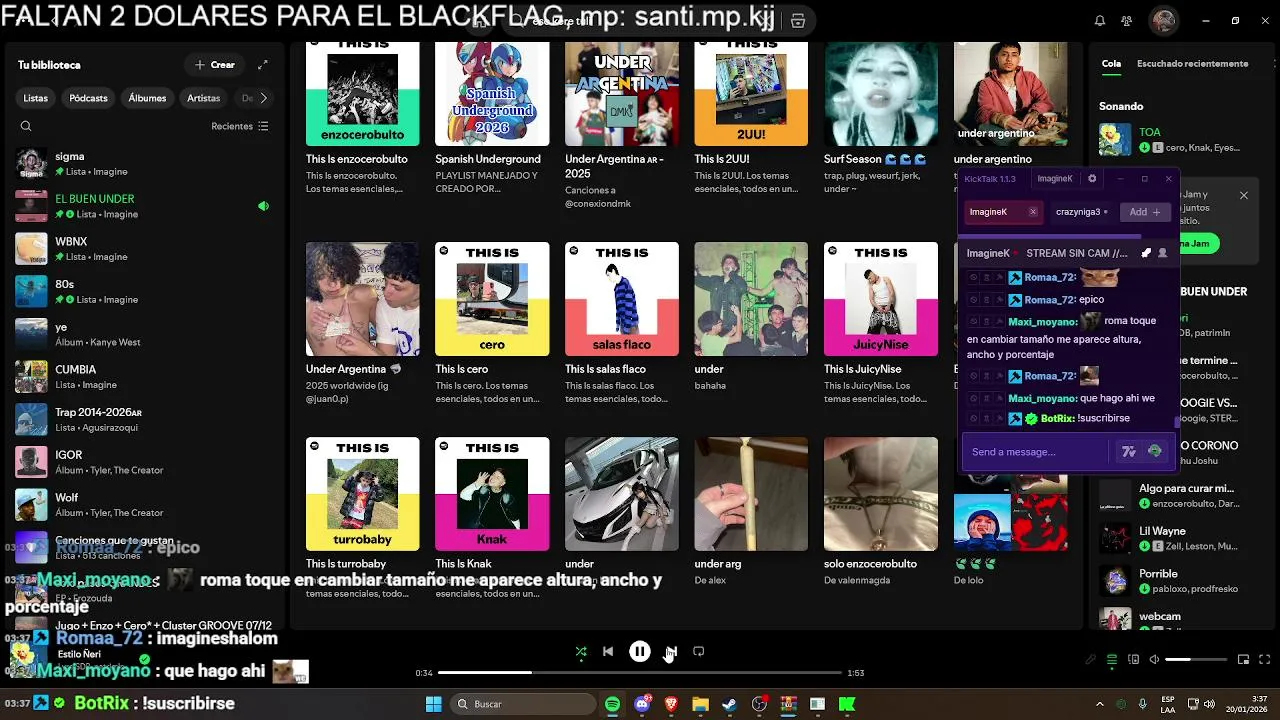Image resolution: width=1280 pixels, height=720 pixels.
Task: Expand the library panel with arrows icon
Action: tap(263, 65)
